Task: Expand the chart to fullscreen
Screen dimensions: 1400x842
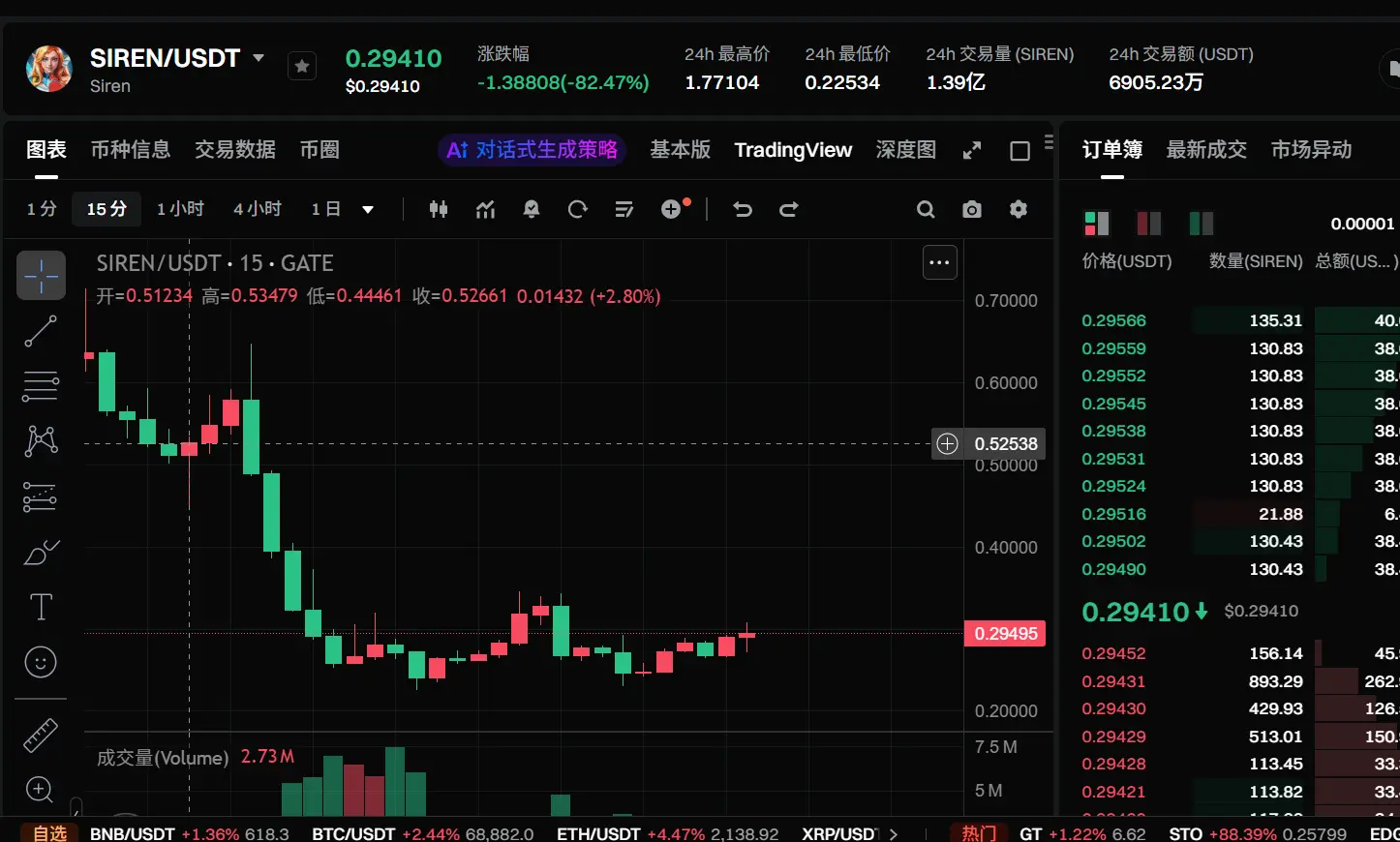Action: point(972,150)
